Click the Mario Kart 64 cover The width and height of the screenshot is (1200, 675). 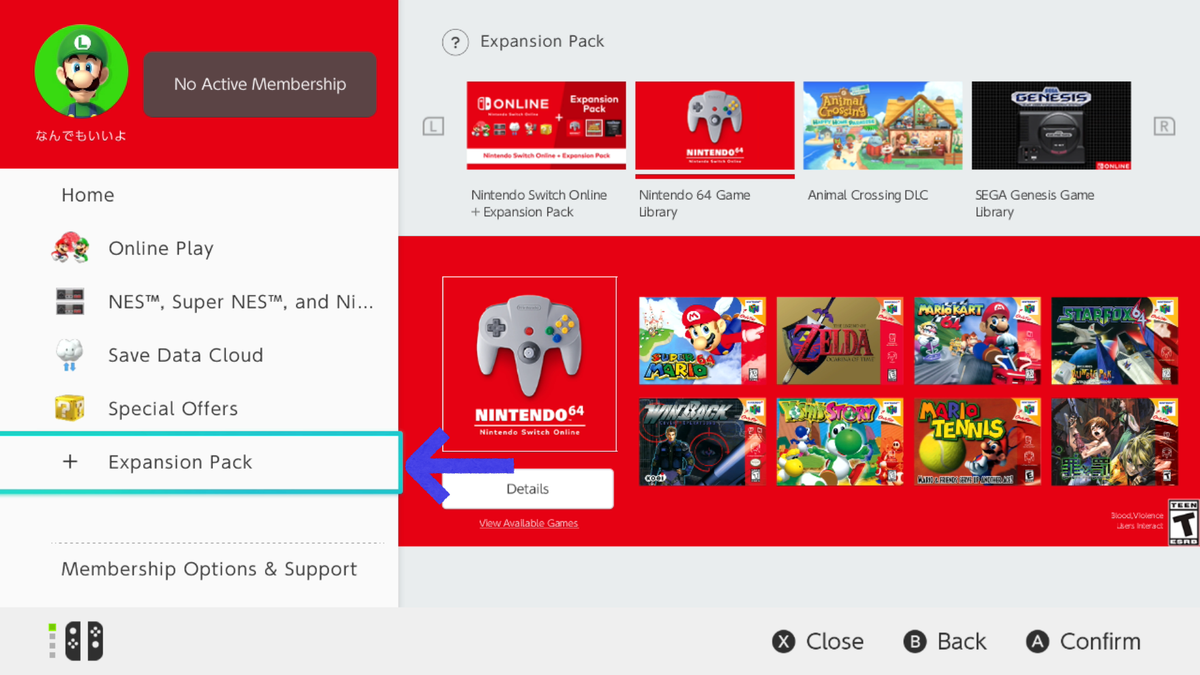coord(977,341)
